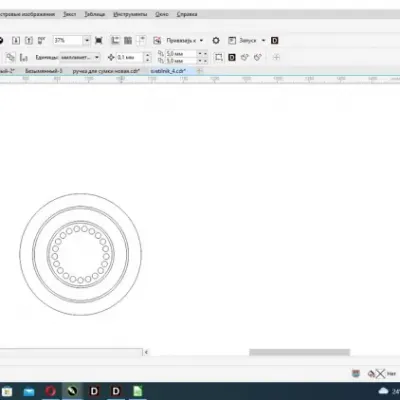
Task: Open options via the gear icon
Action: pos(216,40)
